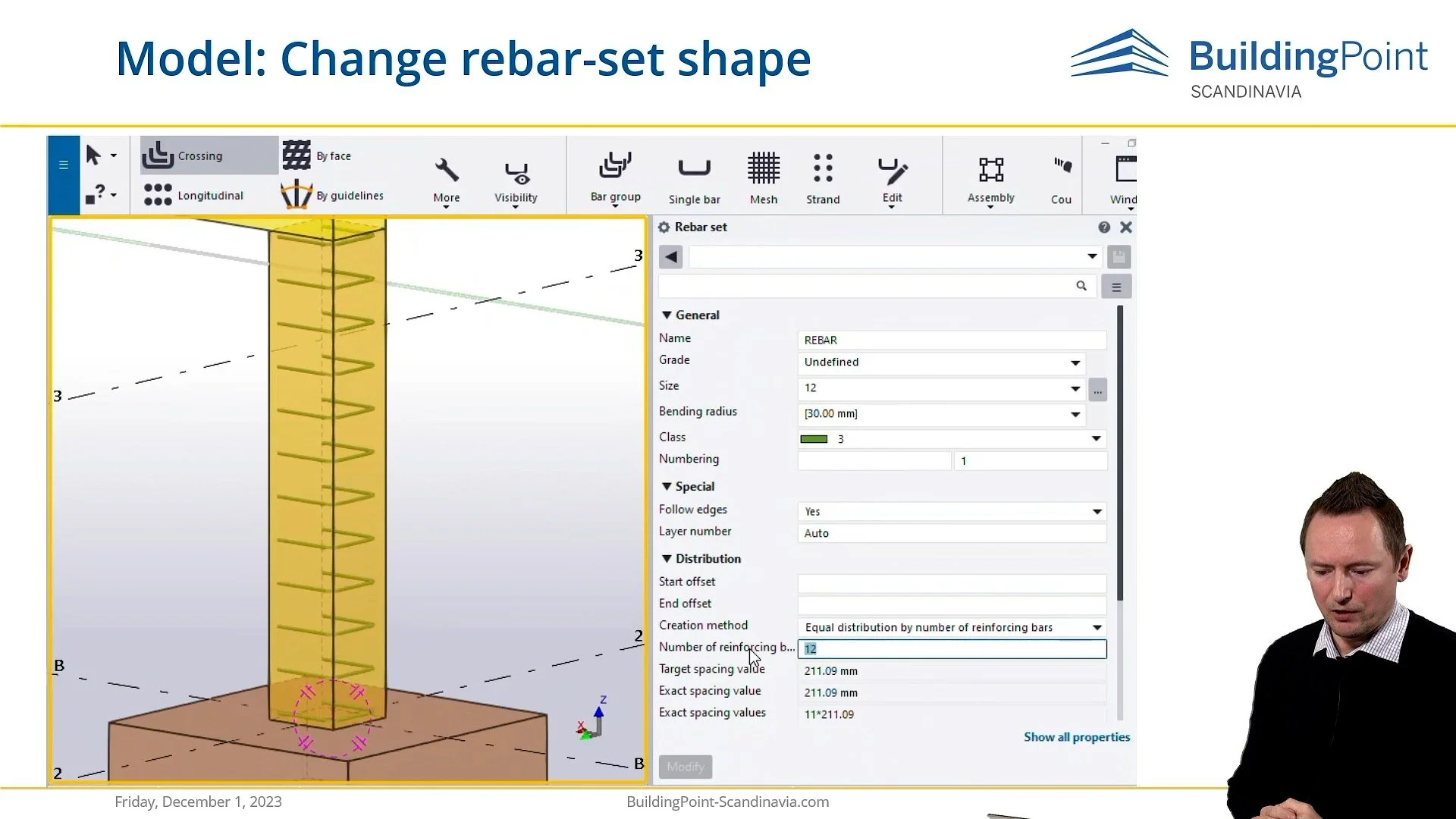Select the Single bar tool
Screen dimensions: 1456x819
(x=694, y=179)
